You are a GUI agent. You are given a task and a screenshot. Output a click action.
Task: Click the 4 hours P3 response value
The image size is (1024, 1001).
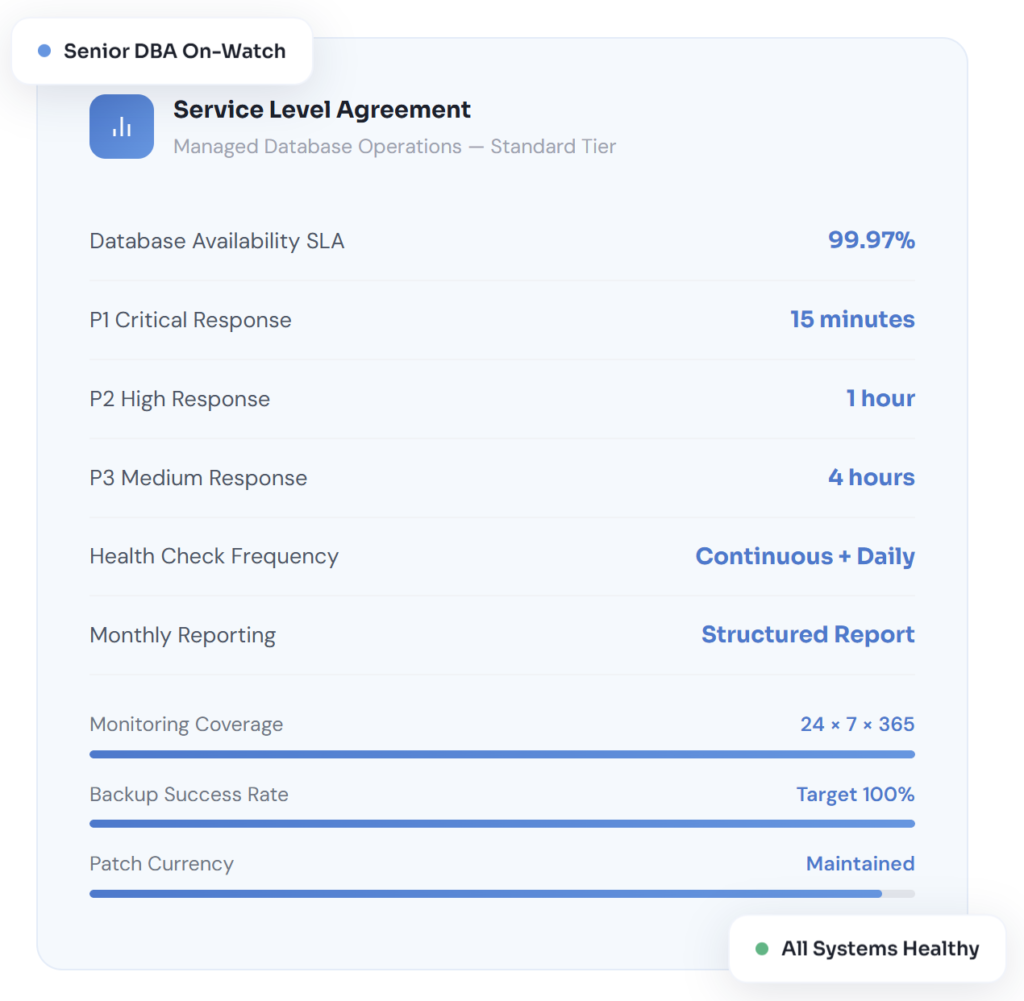tap(871, 477)
